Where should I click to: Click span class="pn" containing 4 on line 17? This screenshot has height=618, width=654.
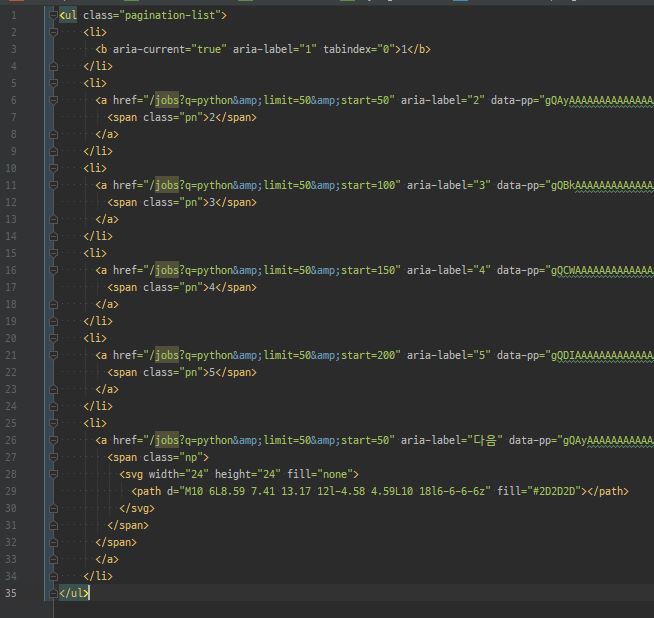pyautogui.click(x=182, y=287)
